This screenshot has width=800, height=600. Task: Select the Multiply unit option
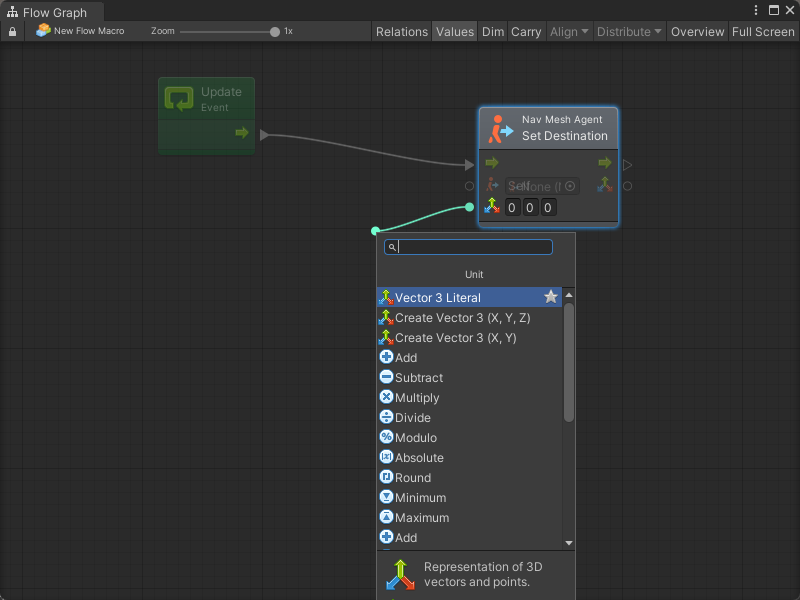tap(417, 398)
